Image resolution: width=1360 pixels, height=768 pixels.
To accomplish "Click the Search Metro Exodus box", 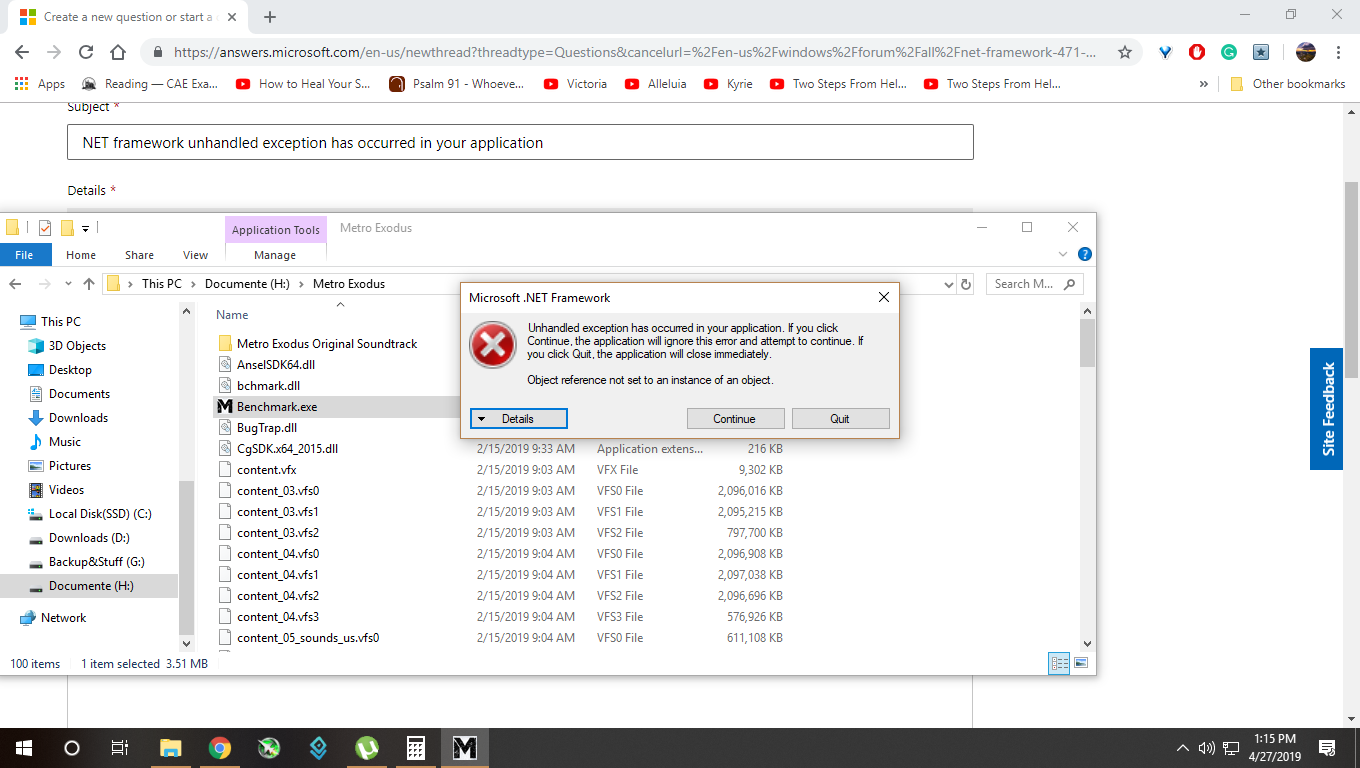I will pos(1034,284).
